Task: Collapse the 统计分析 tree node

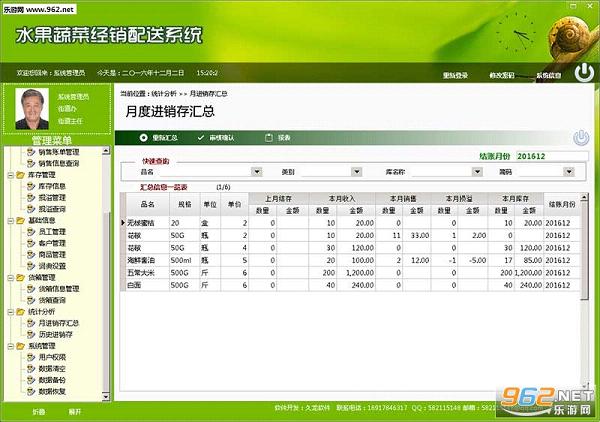Action: [x=11, y=312]
